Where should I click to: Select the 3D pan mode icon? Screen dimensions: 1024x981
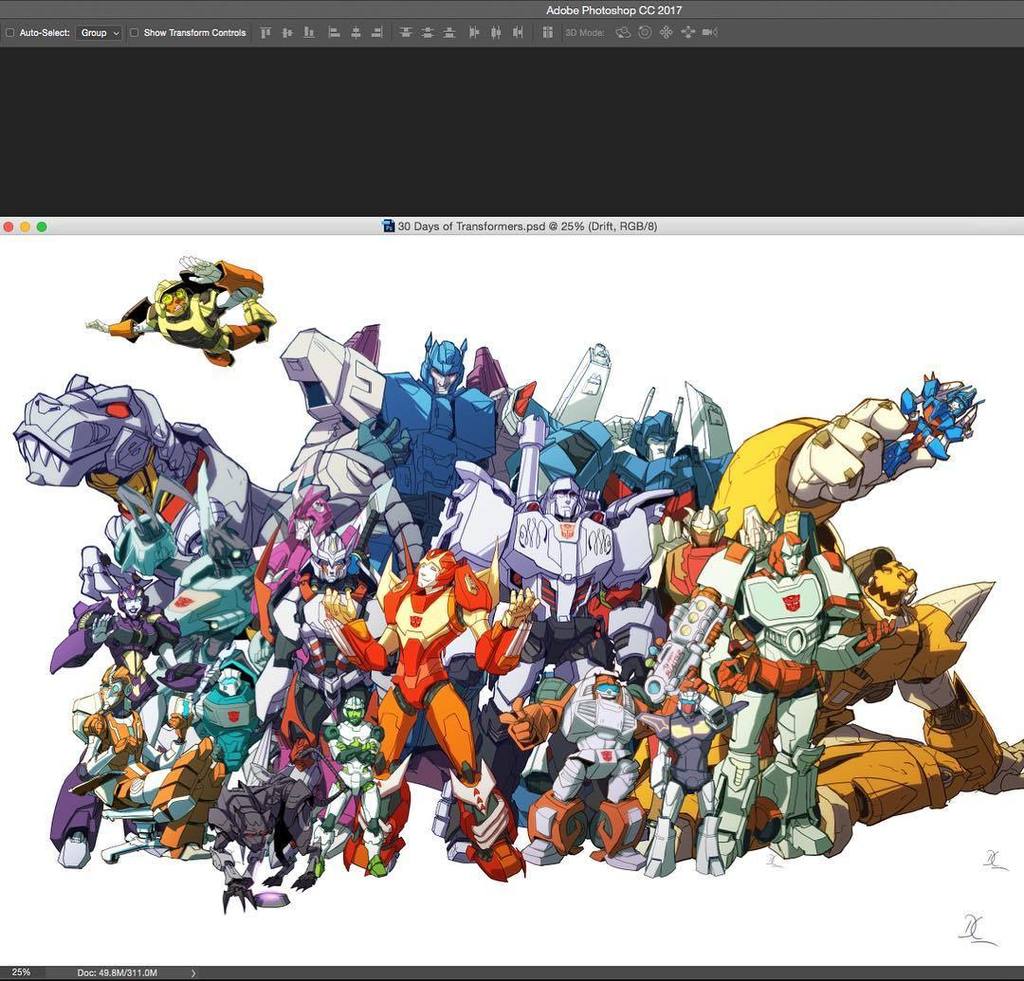pyautogui.click(x=666, y=33)
